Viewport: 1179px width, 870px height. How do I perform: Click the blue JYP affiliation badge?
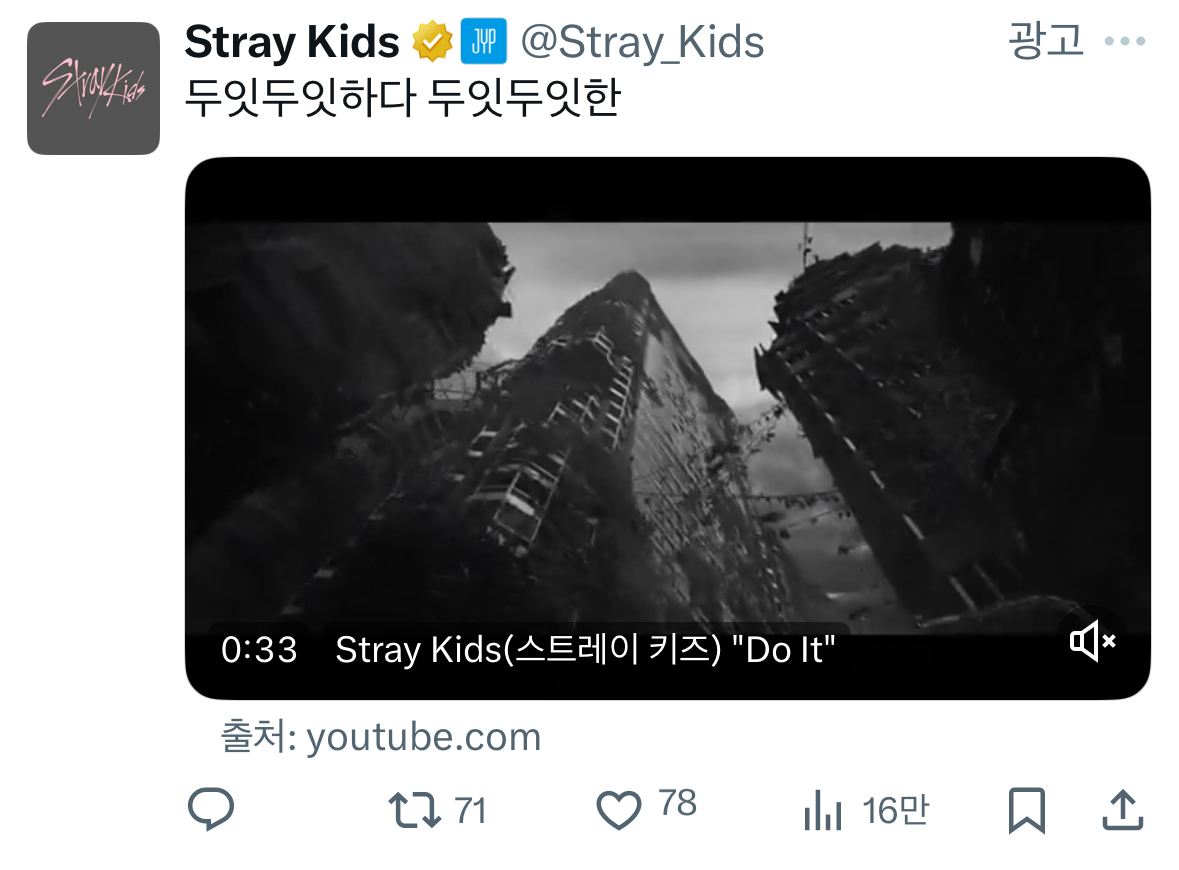click(x=483, y=41)
